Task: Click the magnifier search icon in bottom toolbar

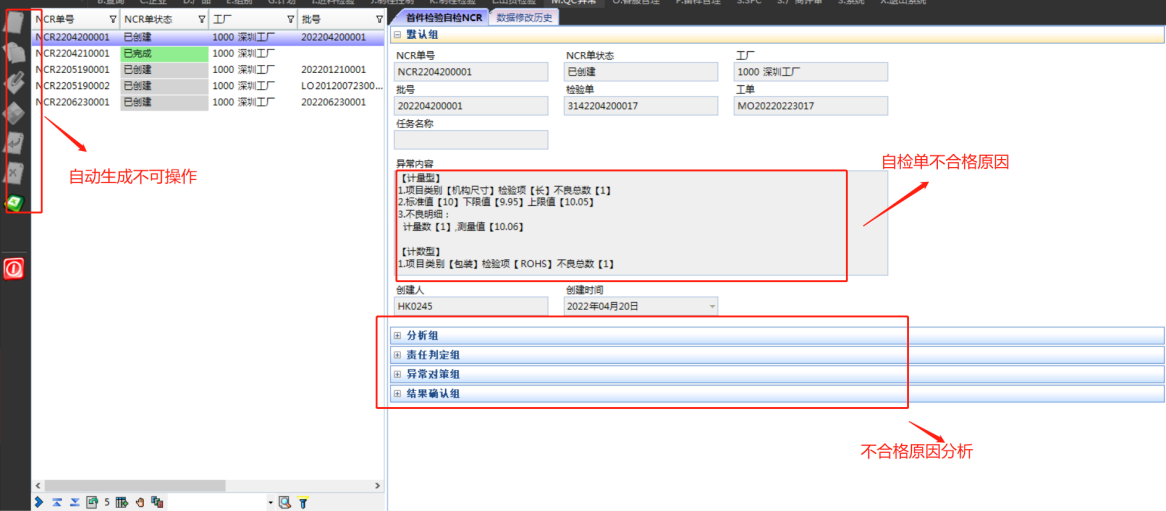Action: click(x=284, y=502)
